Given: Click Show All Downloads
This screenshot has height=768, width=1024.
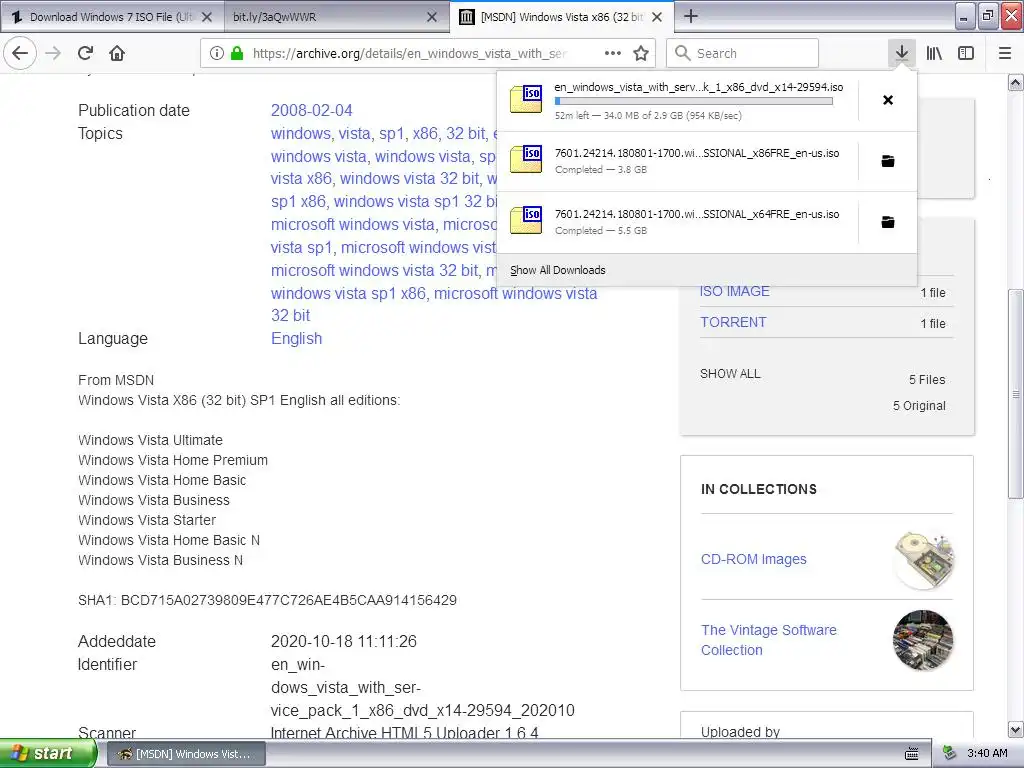Looking at the screenshot, I should (x=558, y=270).
